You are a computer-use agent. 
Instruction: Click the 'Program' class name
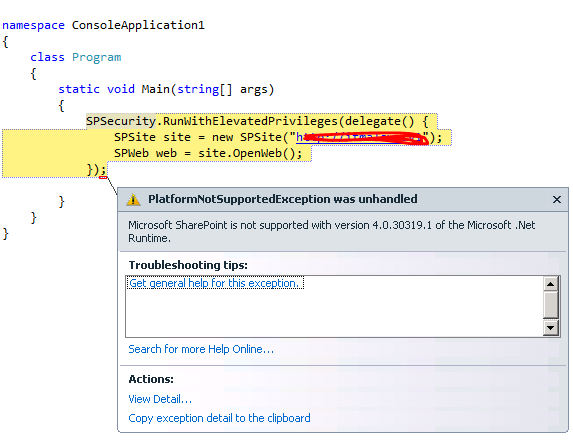click(x=96, y=57)
